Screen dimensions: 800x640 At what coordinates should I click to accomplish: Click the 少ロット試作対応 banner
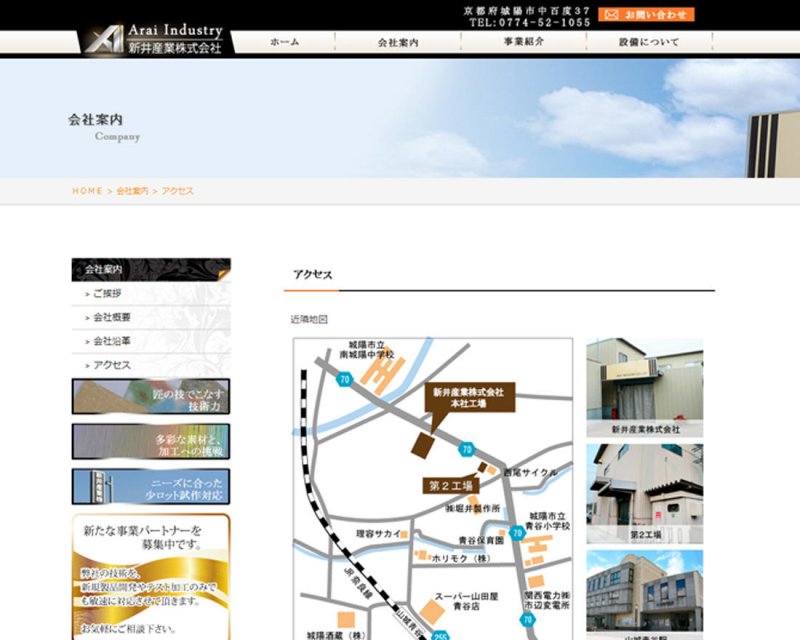click(x=151, y=487)
